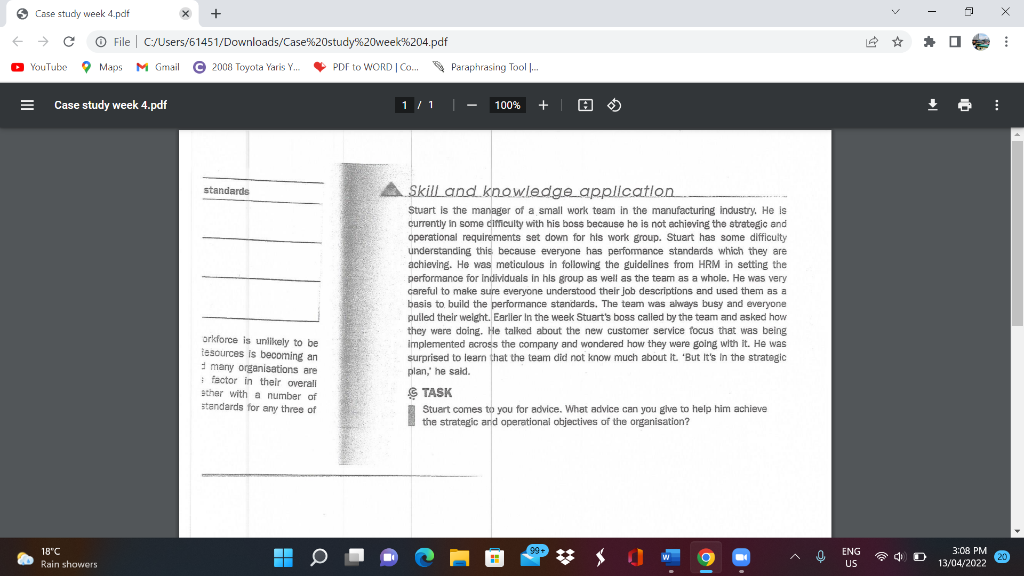Viewport: 1024px width, 576px height.
Task: Launch Microsoft Edge from the taskbar
Action: (424, 556)
